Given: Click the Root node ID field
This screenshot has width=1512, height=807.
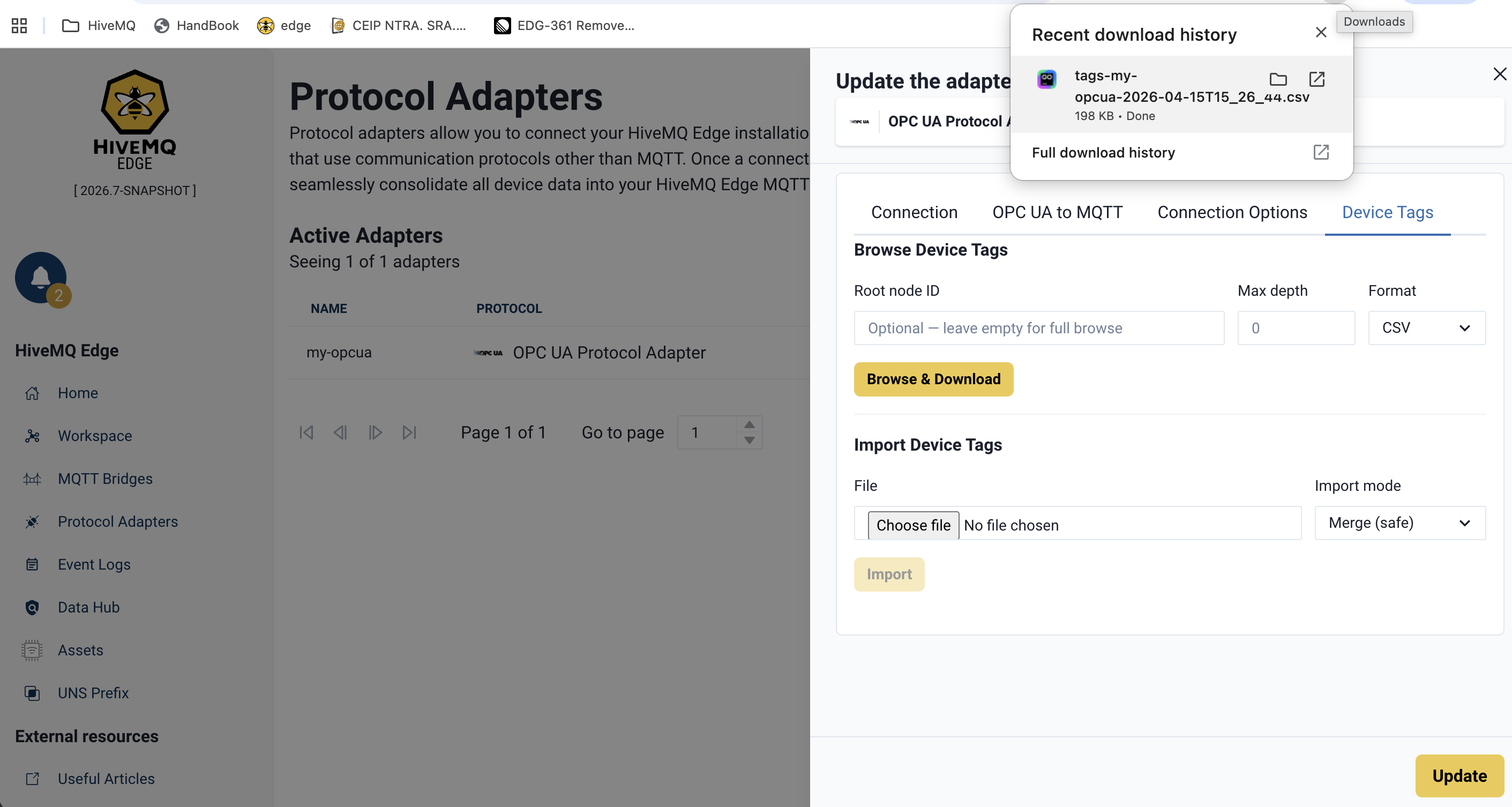Looking at the screenshot, I should 1039,328.
